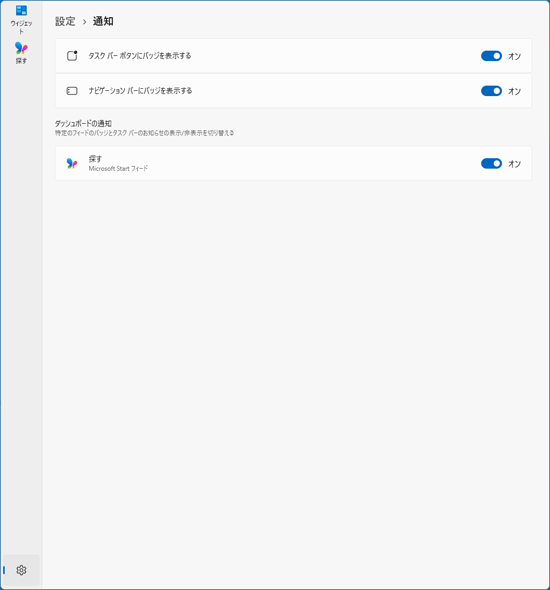Click the navigation bar badge icon
This screenshot has width=550, height=590.
(x=72, y=91)
